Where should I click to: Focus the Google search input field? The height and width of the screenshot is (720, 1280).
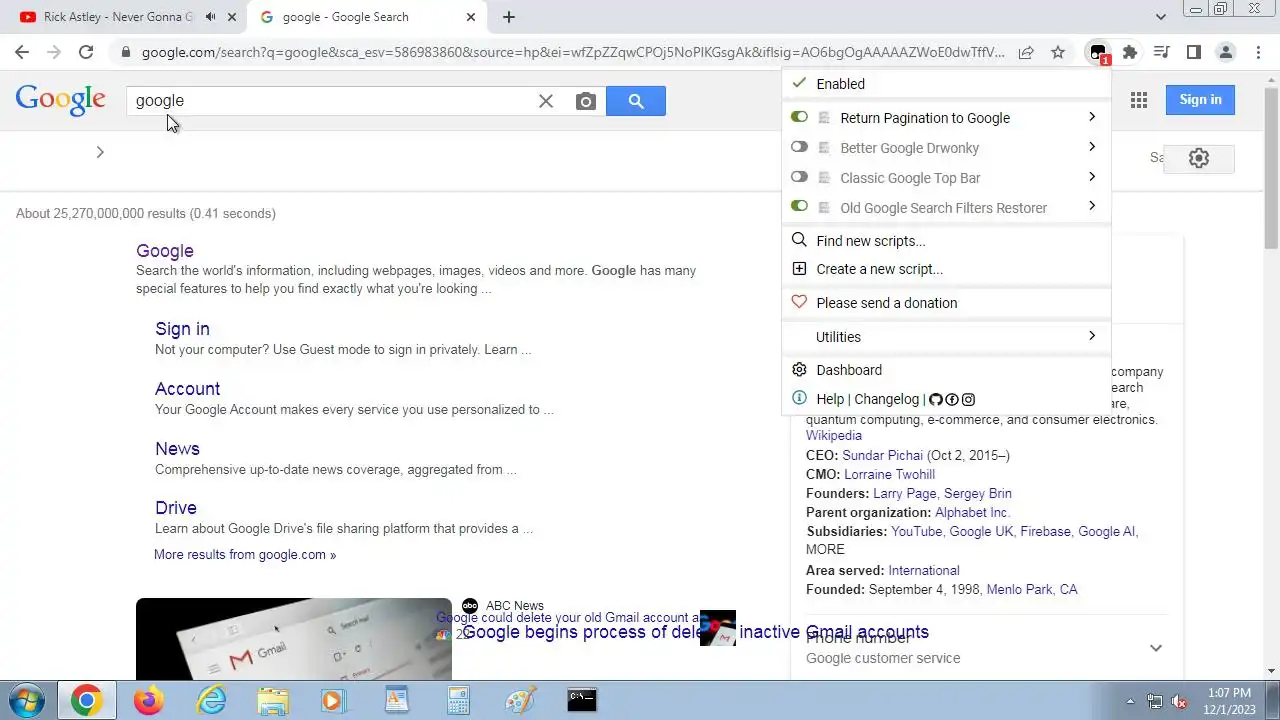pyautogui.click(x=330, y=101)
